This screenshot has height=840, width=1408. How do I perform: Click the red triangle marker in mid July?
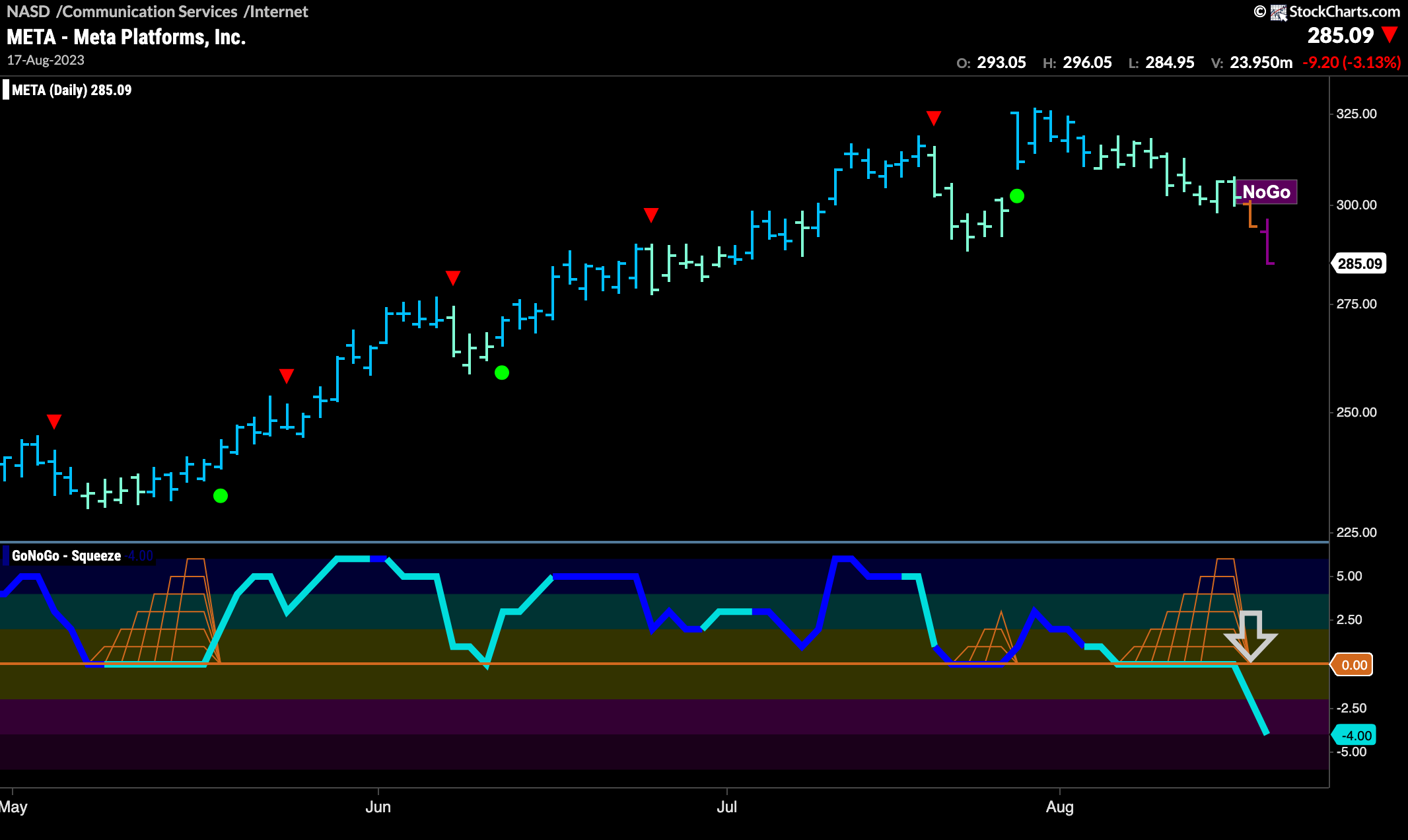coord(933,118)
